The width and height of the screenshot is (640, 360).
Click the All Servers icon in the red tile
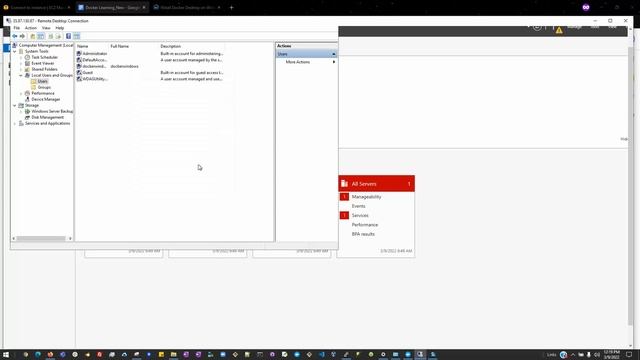coord(344,184)
